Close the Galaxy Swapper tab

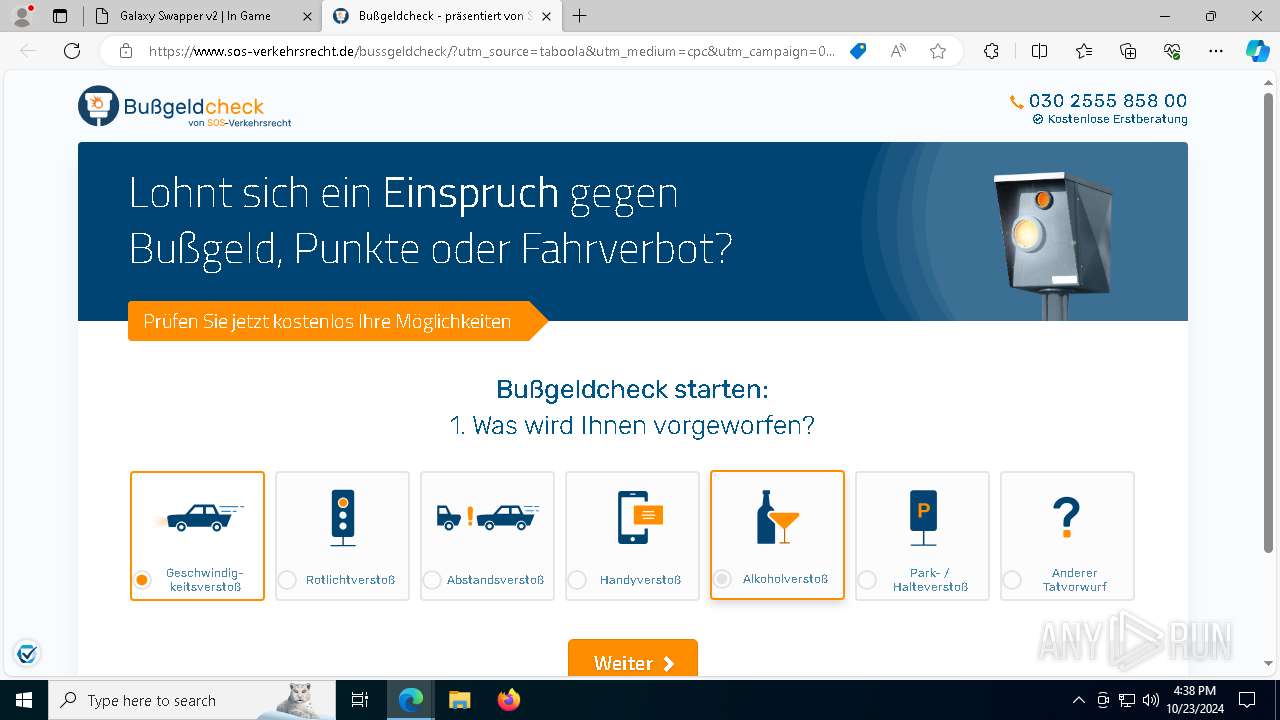pos(306,16)
